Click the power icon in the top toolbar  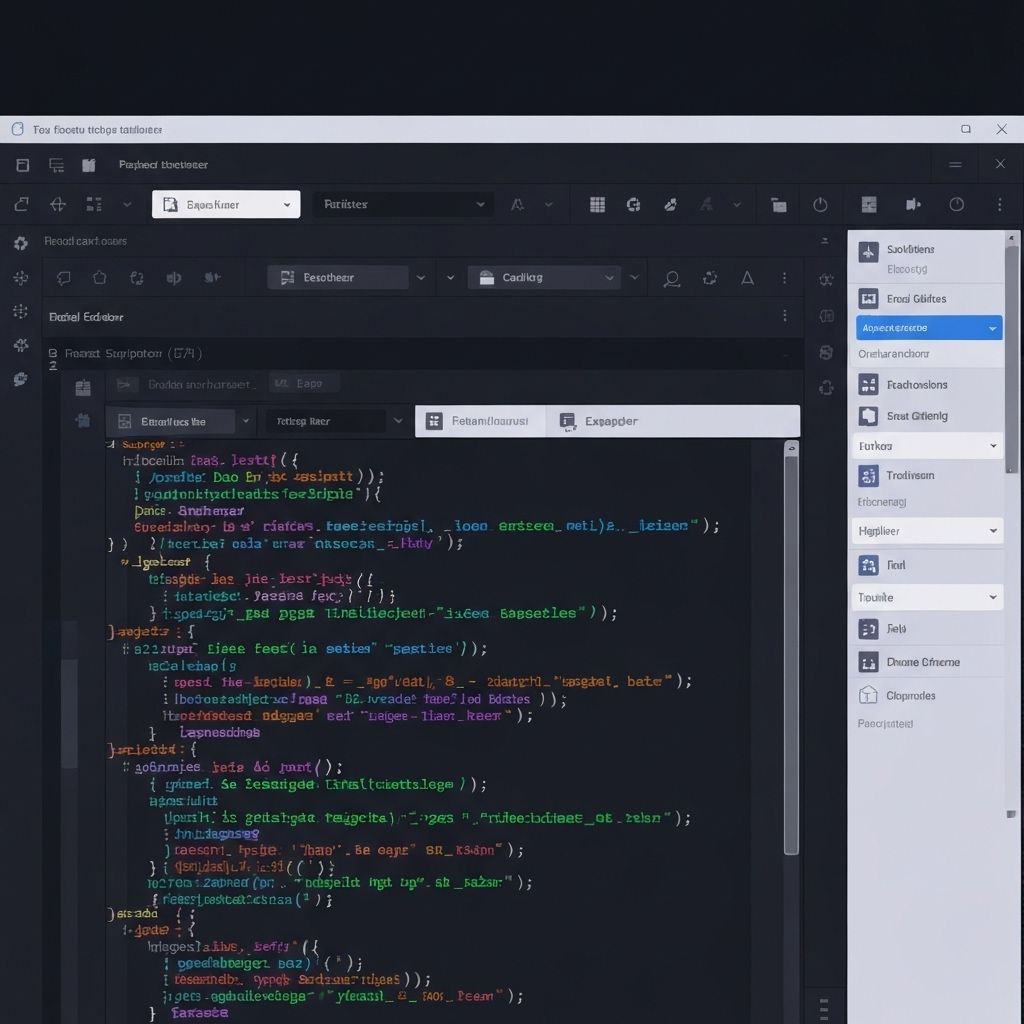820,205
